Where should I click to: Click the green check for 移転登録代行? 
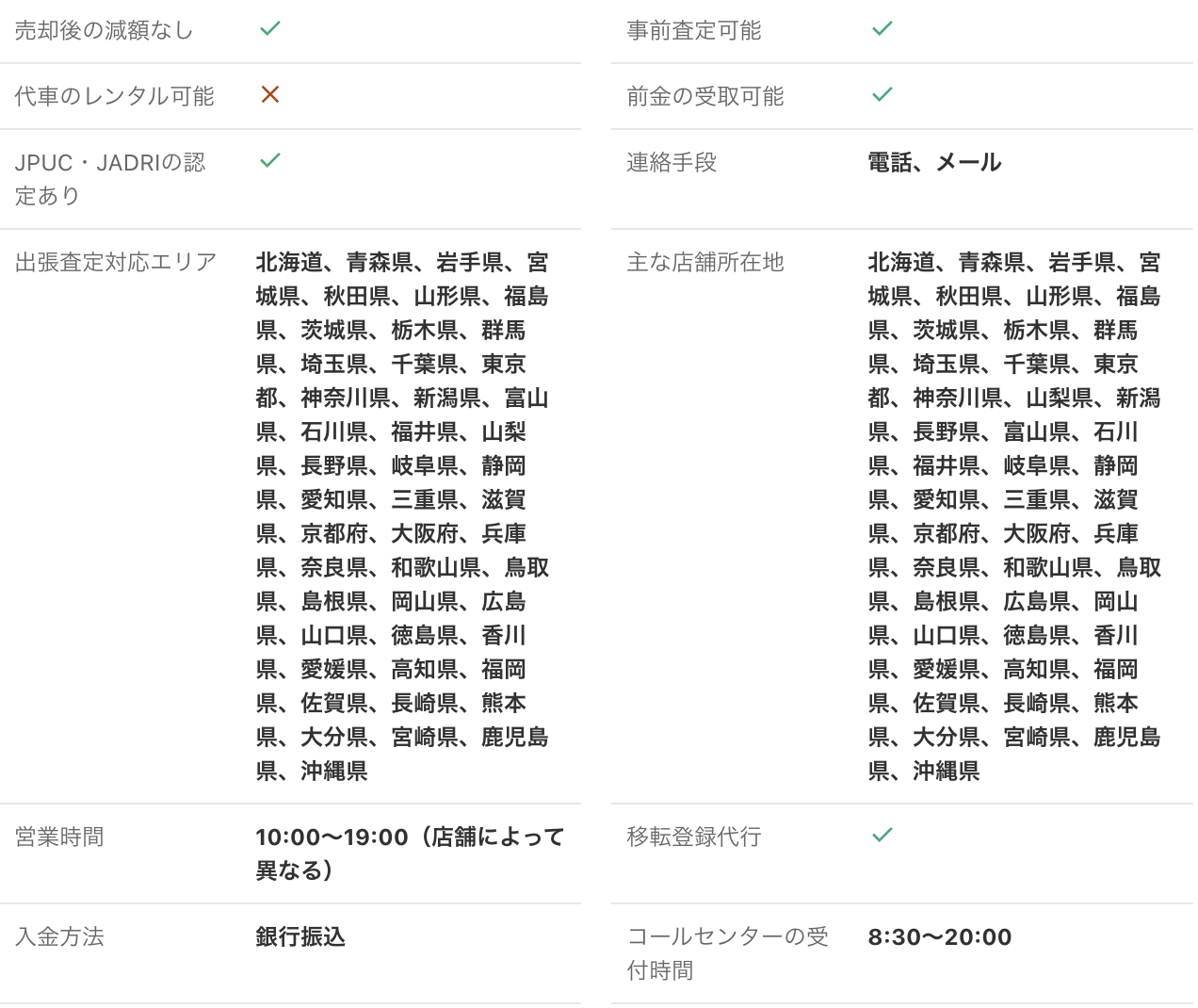click(x=882, y=836)
